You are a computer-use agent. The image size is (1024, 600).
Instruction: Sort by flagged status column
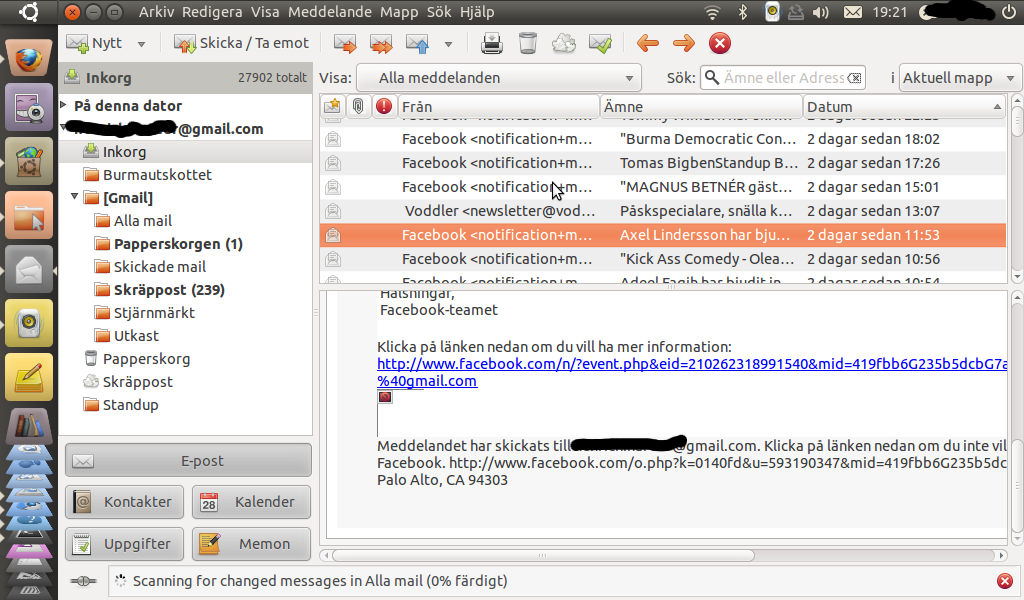click(x=332, y=106)
